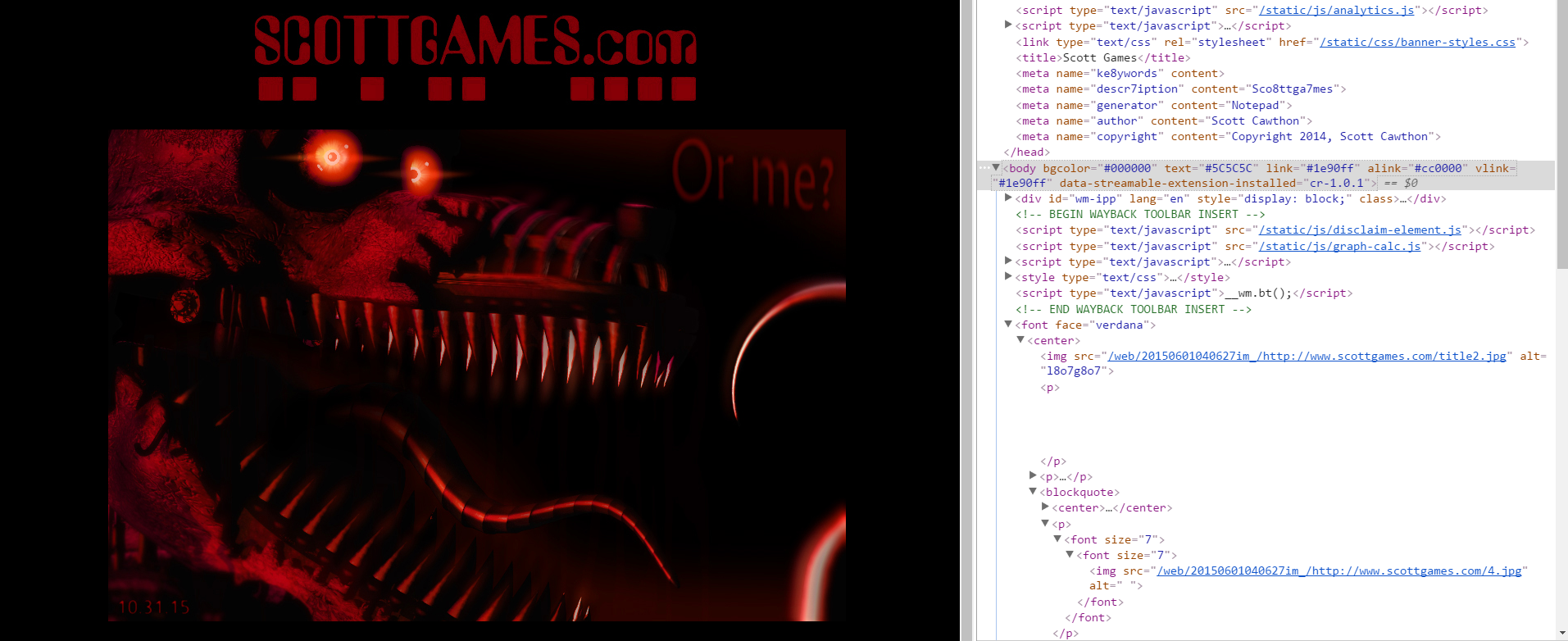Image resolution: width=1568 pixels, height=641 pixels.
Task: Expand the div id="wm-ipp" node
Action: tap(1008, 198)
